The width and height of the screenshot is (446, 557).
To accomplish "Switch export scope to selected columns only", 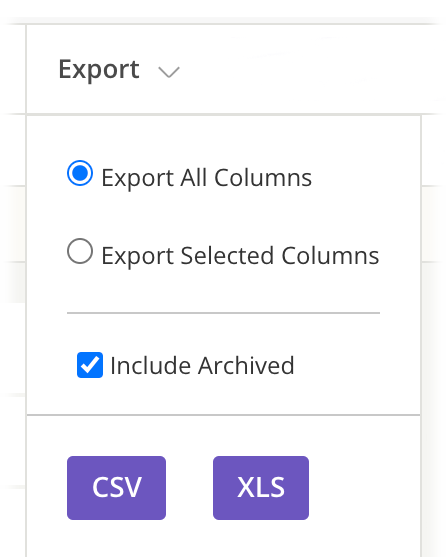I will click(80, 251).
